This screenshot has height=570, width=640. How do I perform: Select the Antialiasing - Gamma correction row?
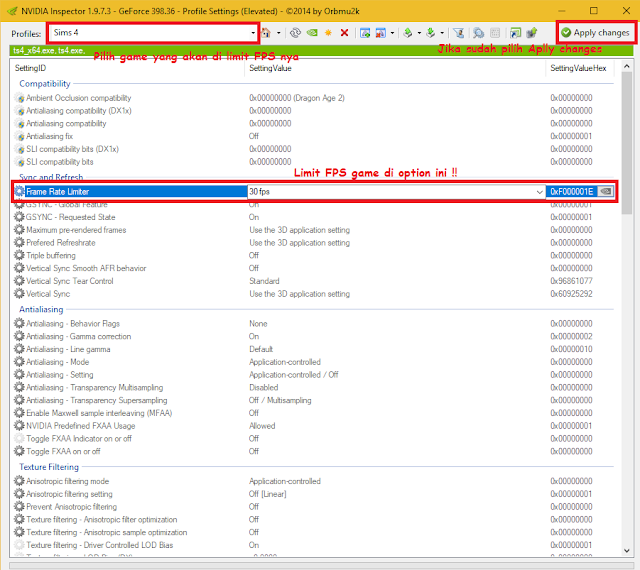pyautogui.click(x=313, y=336)
